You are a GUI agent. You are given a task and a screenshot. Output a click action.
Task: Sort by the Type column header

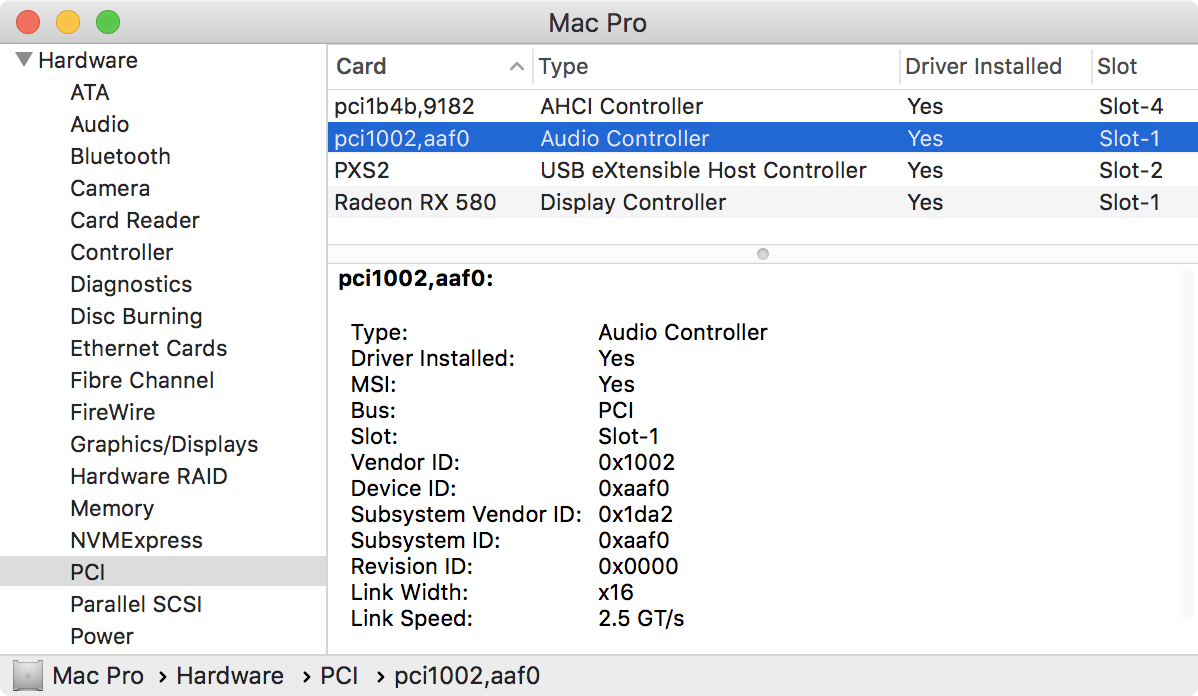(x=563, y=66)
